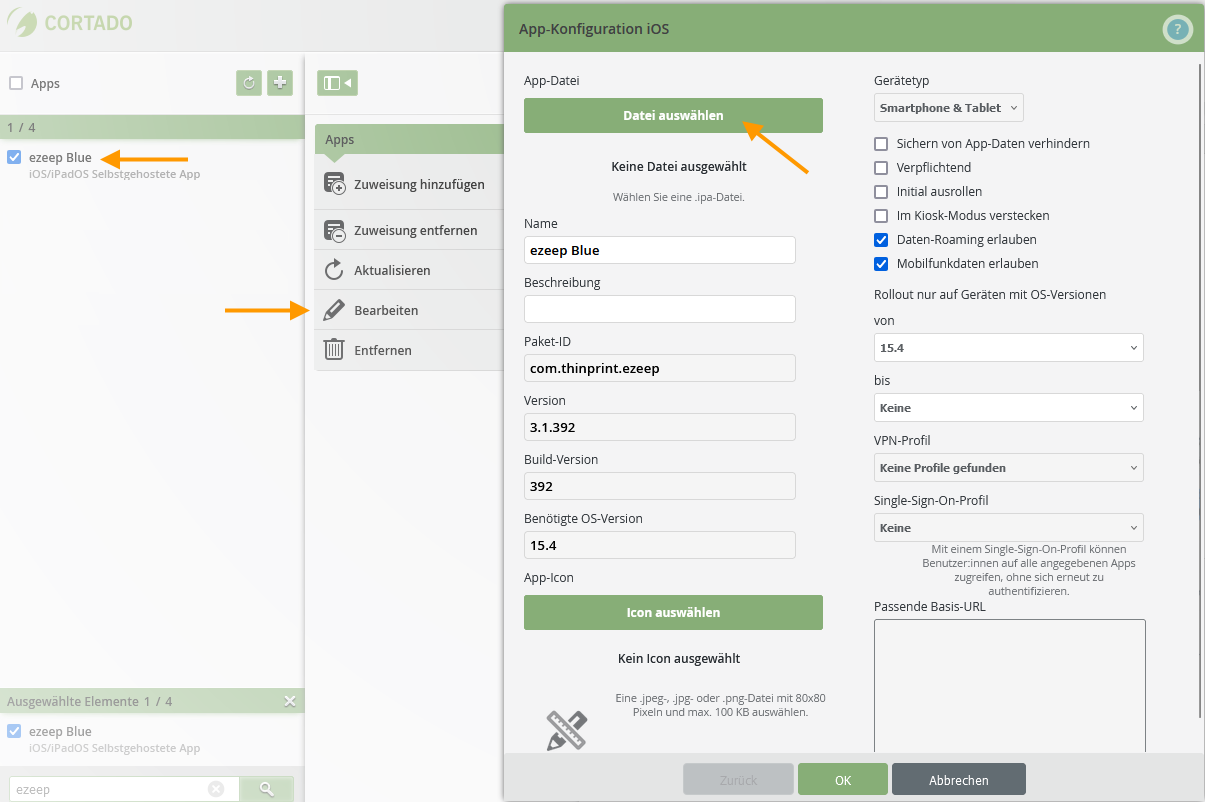Image resolution: width=1205 pixels, height=802 pixels.
Task: Click the Apps panel header
Action: coord(409,139)
